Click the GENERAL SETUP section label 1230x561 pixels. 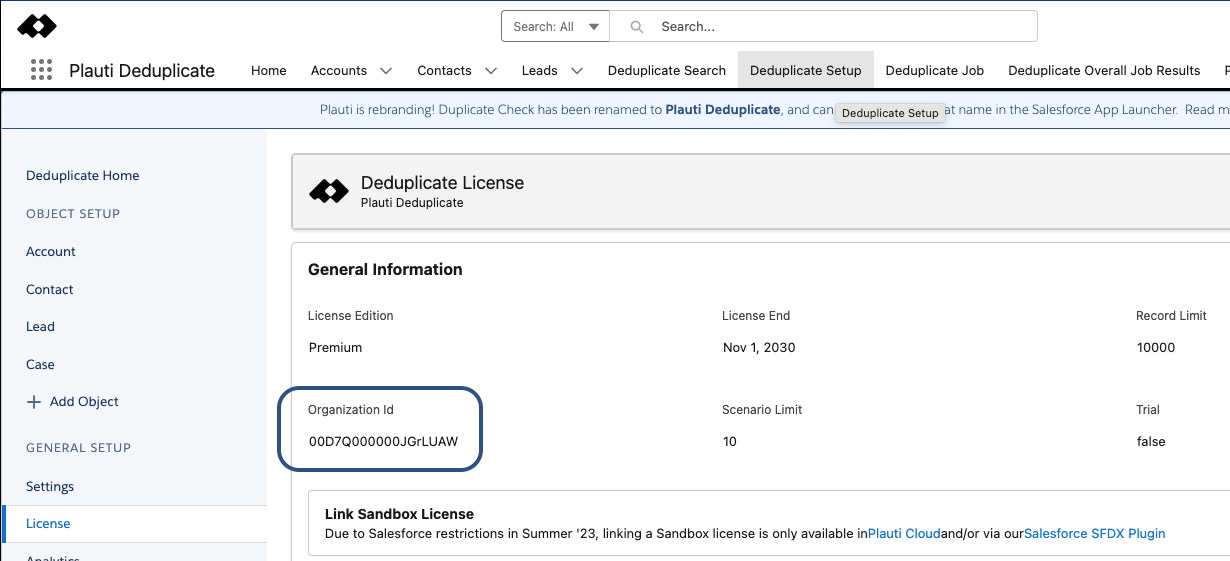click(78, 448)
